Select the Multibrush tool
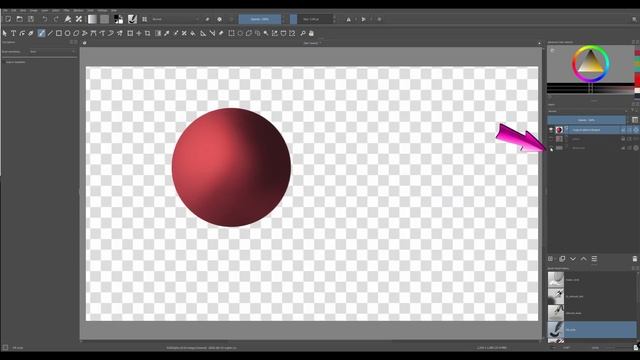 pos(120,33)
